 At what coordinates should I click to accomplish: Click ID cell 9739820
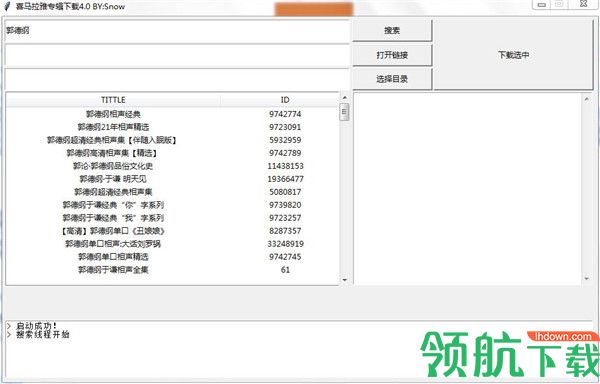click(x=285, y=205)
